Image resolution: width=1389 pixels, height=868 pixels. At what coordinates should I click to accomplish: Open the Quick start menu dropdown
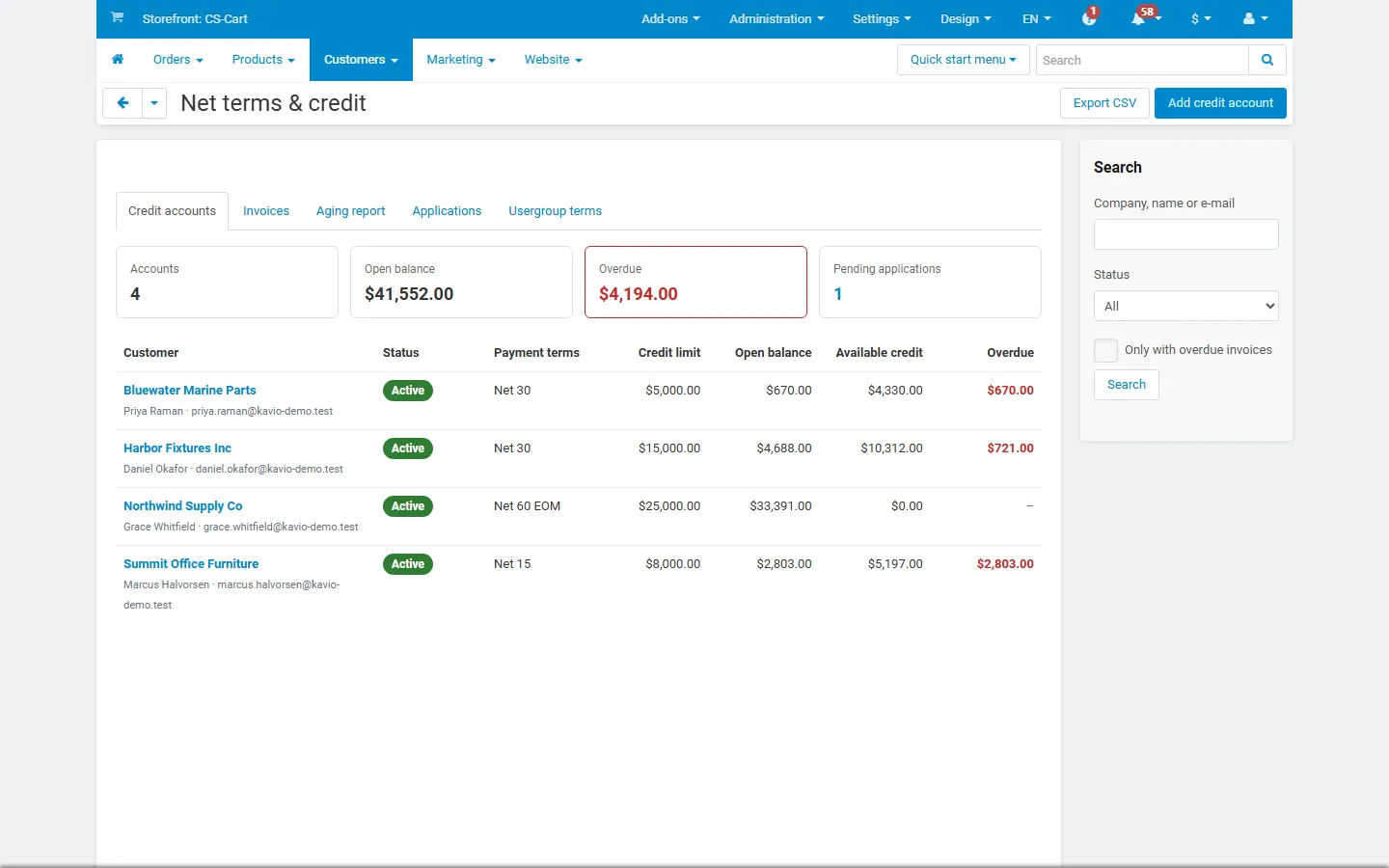[964, 60]
